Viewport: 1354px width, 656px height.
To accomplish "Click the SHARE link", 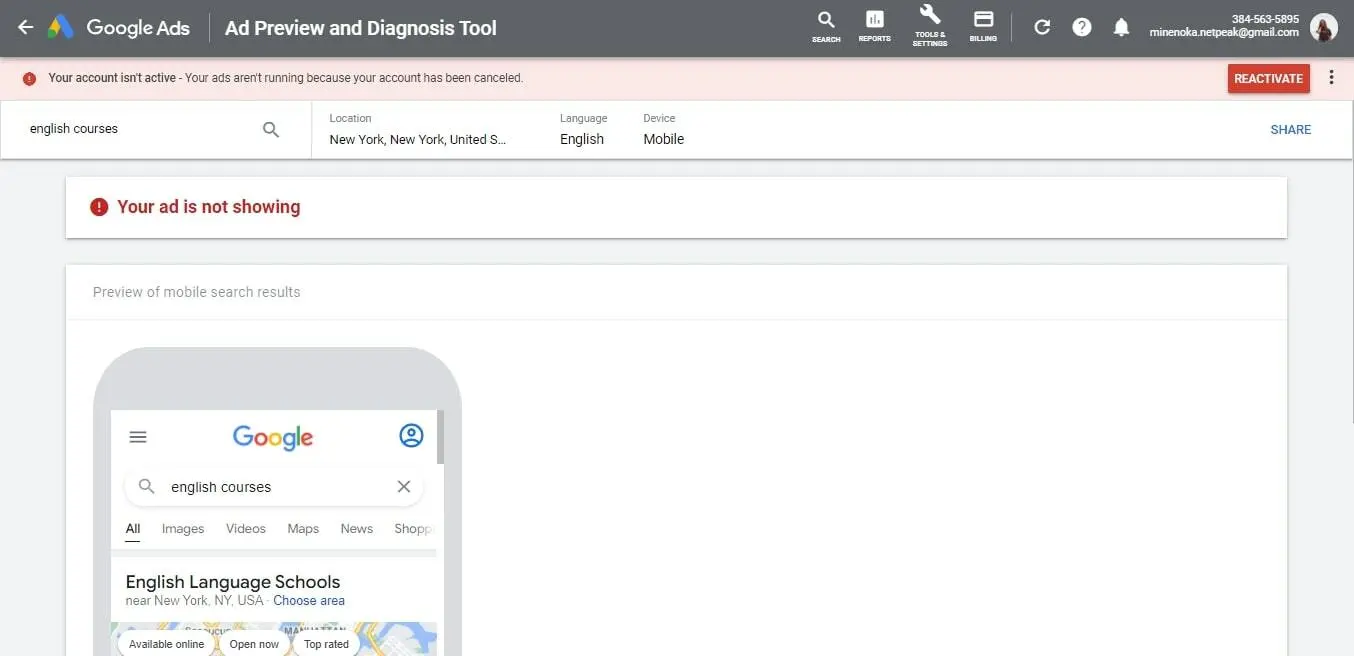I will (1290, 129).
